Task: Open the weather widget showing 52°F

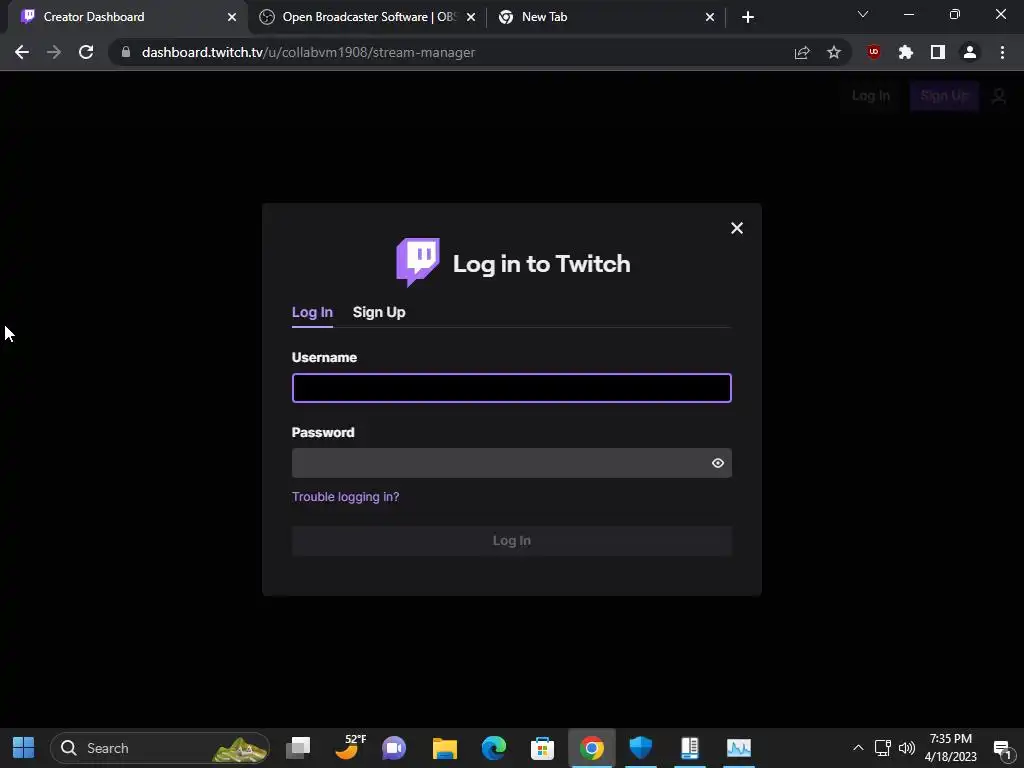Action: (349, 748)
